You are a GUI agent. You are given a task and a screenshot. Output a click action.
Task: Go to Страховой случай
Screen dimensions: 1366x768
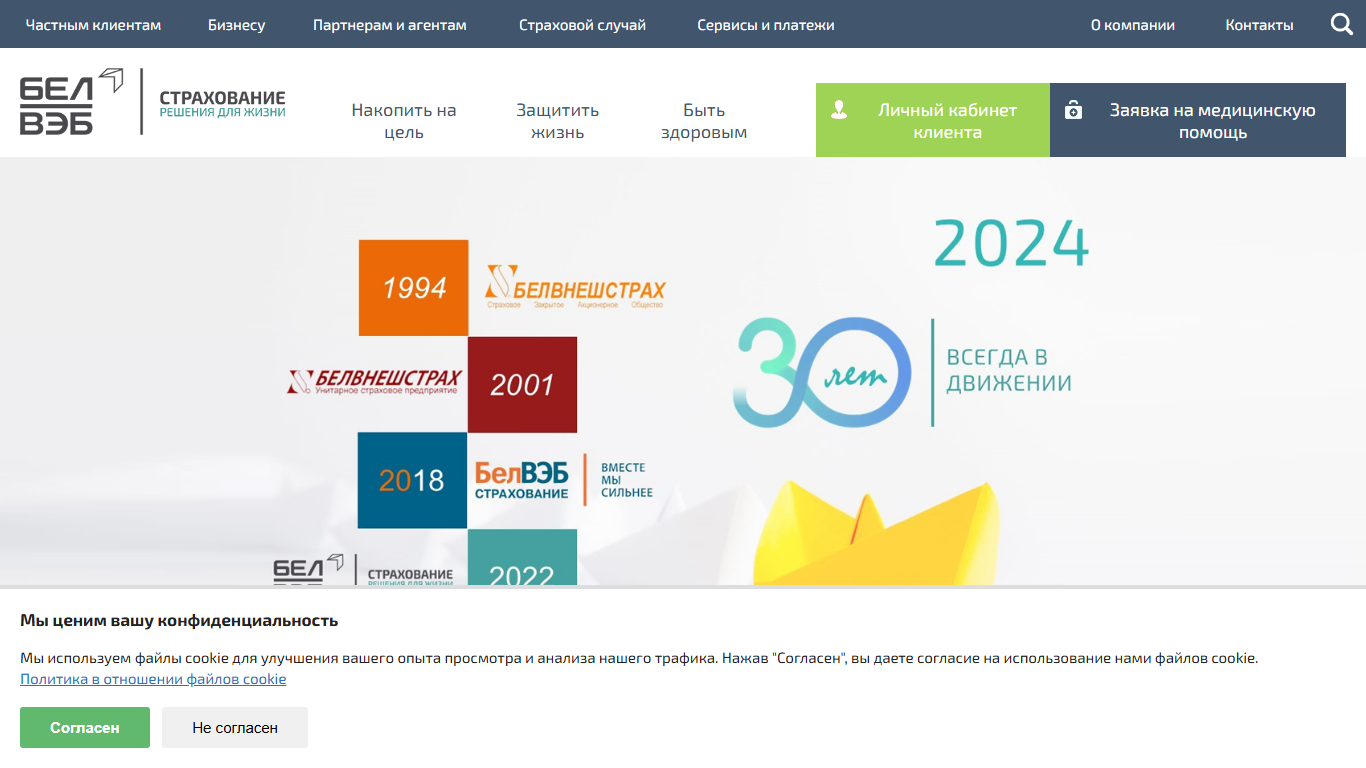coord(582,25)
